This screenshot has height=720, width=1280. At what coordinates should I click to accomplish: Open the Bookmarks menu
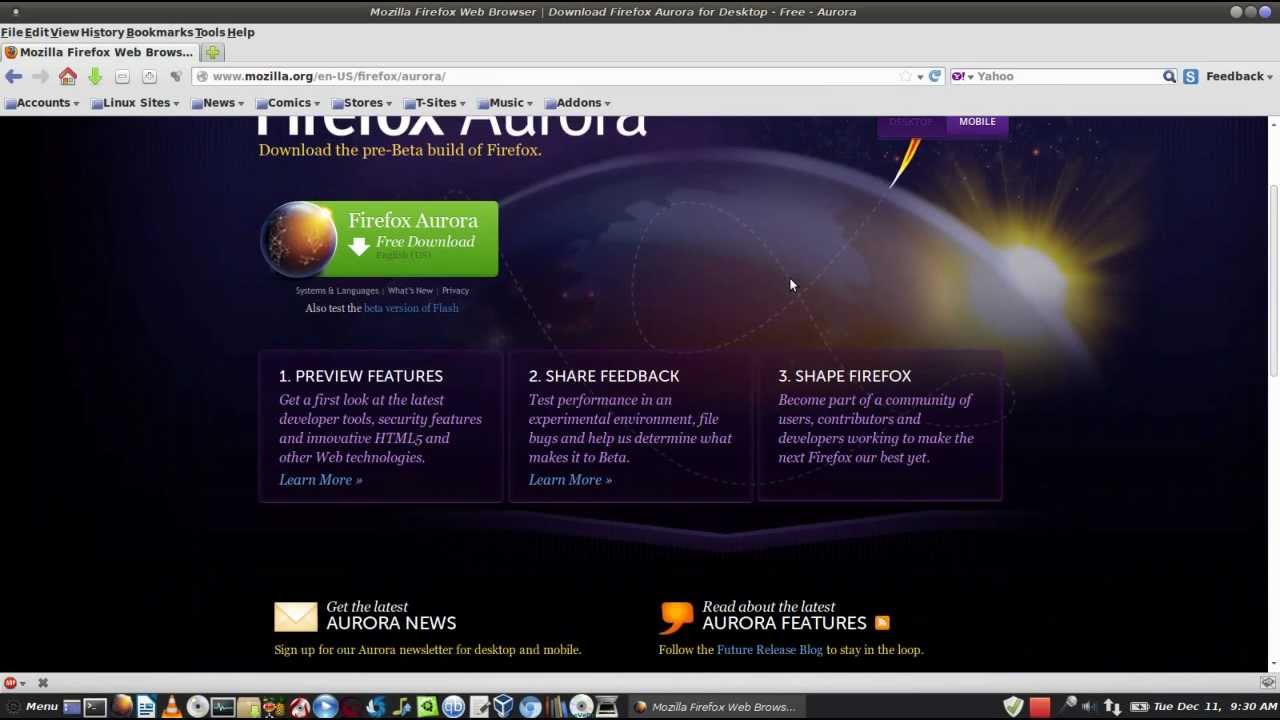tap(160, 32)
